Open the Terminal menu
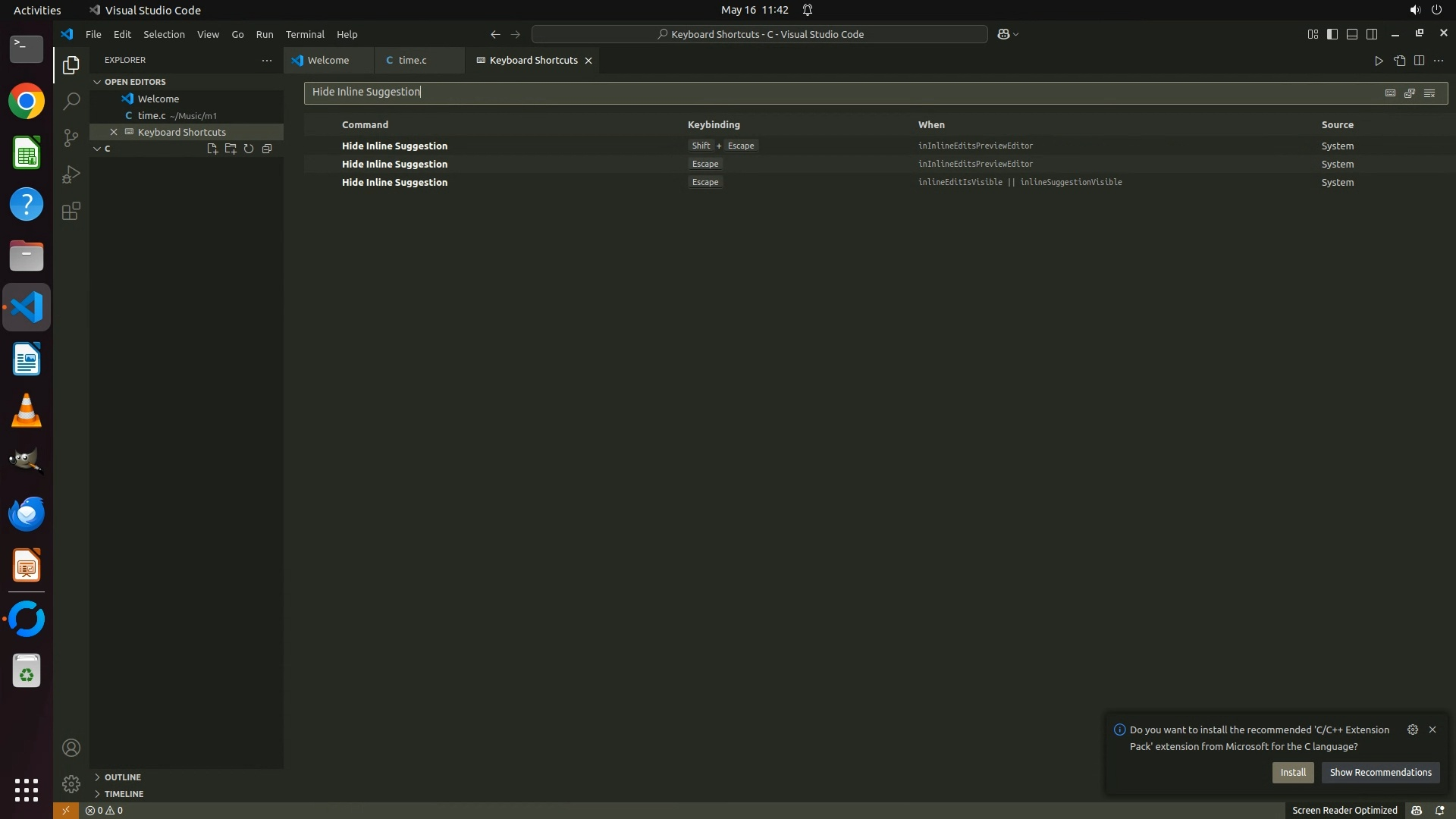Viewport: 1456px width, 819px height. pyautogui.click(x=305, y=34)
